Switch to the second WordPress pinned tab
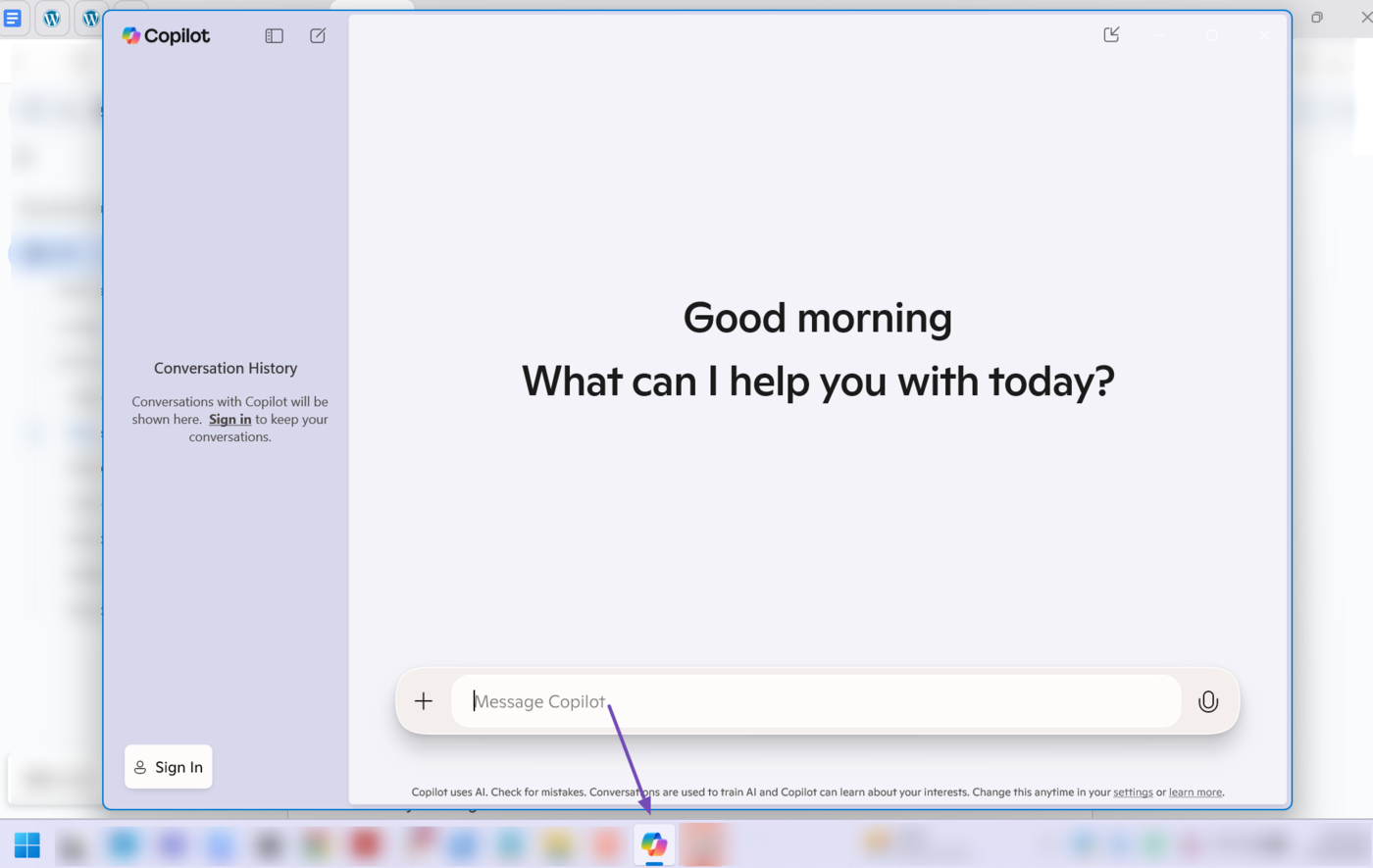1373x868 pixels. (x=90, y=19)
